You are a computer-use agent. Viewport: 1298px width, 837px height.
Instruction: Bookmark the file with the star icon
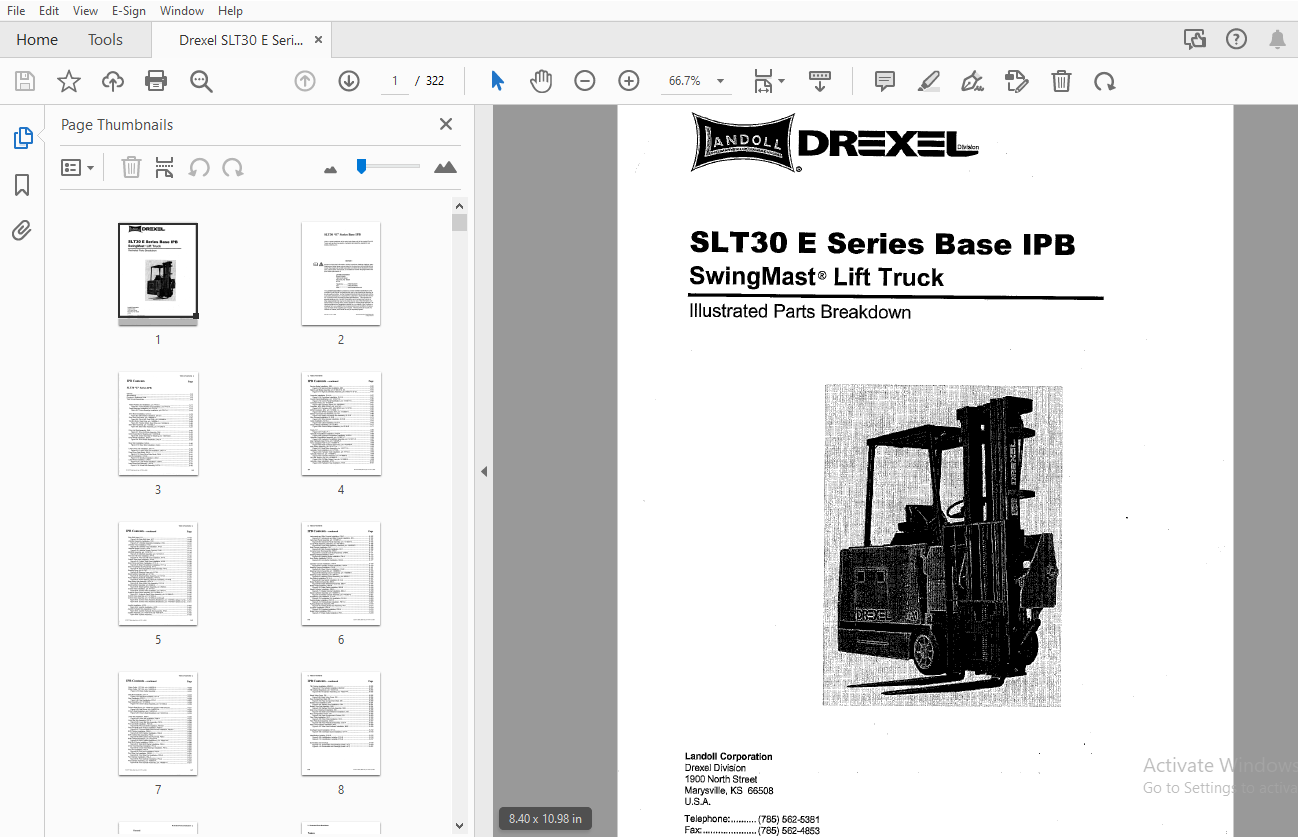click(x=69, y=81)
